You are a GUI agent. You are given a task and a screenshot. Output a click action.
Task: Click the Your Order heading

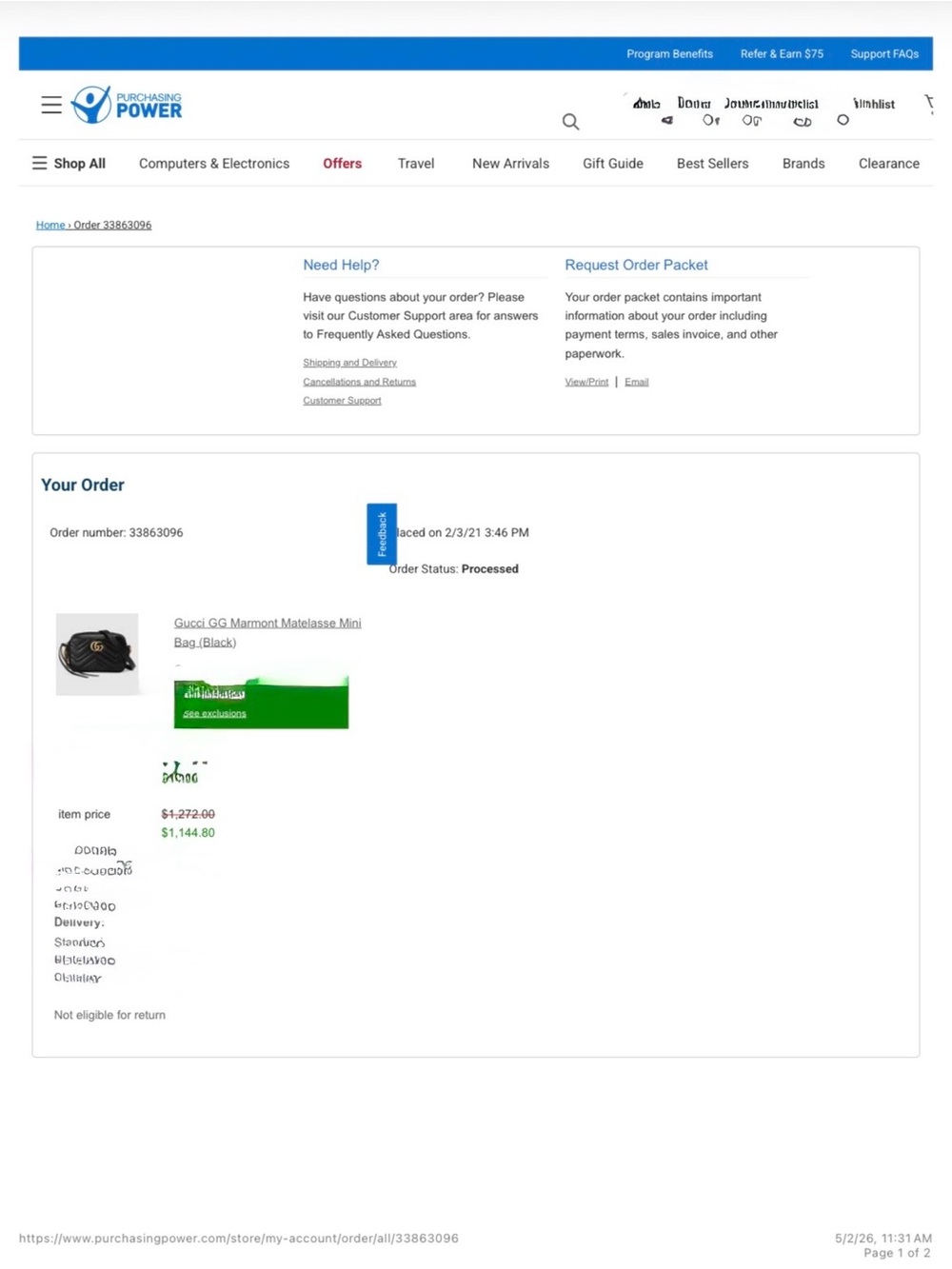pos(83,485)
